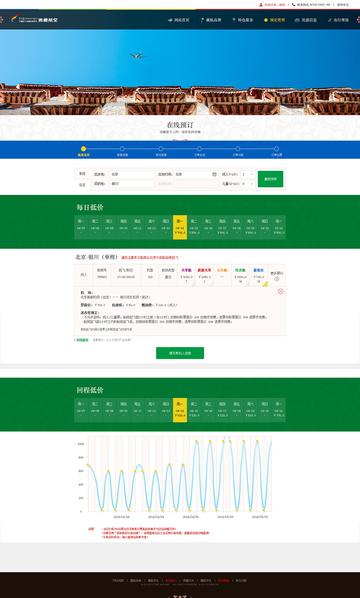This screenshot has height=598, width=360.
Task: Choose the orange 公务舱 business class fare
Action: pos(222,275)
